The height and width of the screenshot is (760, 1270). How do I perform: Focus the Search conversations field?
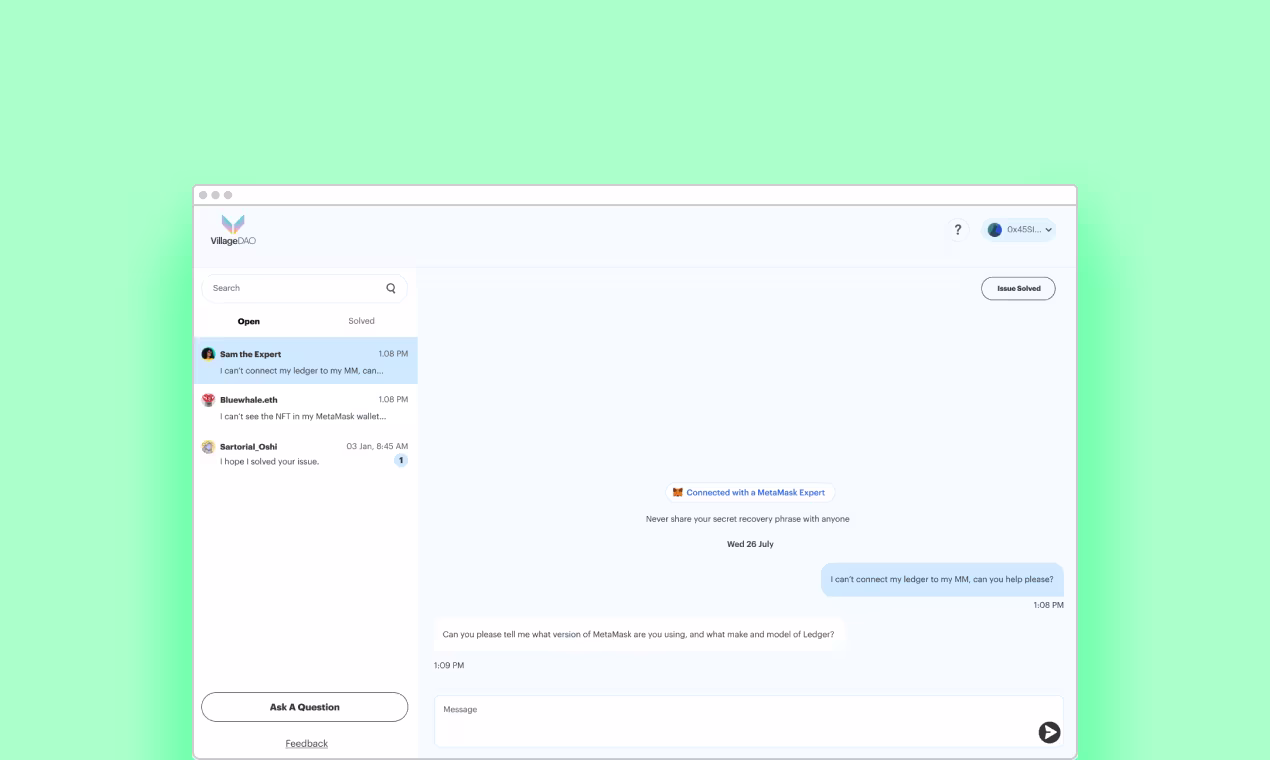(x=305, y=288)
